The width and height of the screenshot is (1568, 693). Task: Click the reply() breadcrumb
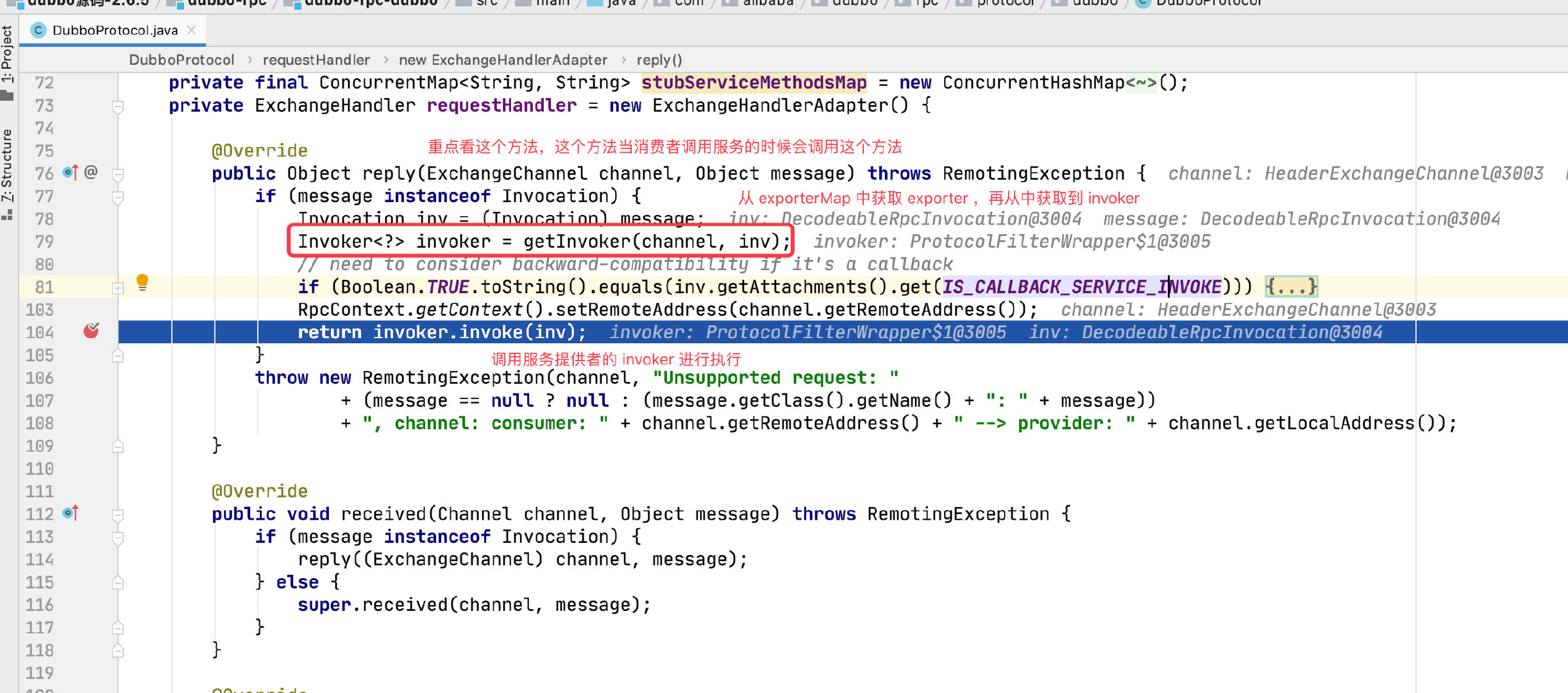pyautogui.click(x=659, y=60)
